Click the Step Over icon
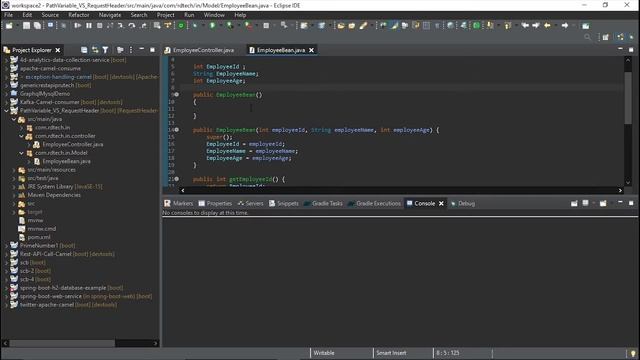Screen dimensions: 640x360 click(x=132, y=26)
